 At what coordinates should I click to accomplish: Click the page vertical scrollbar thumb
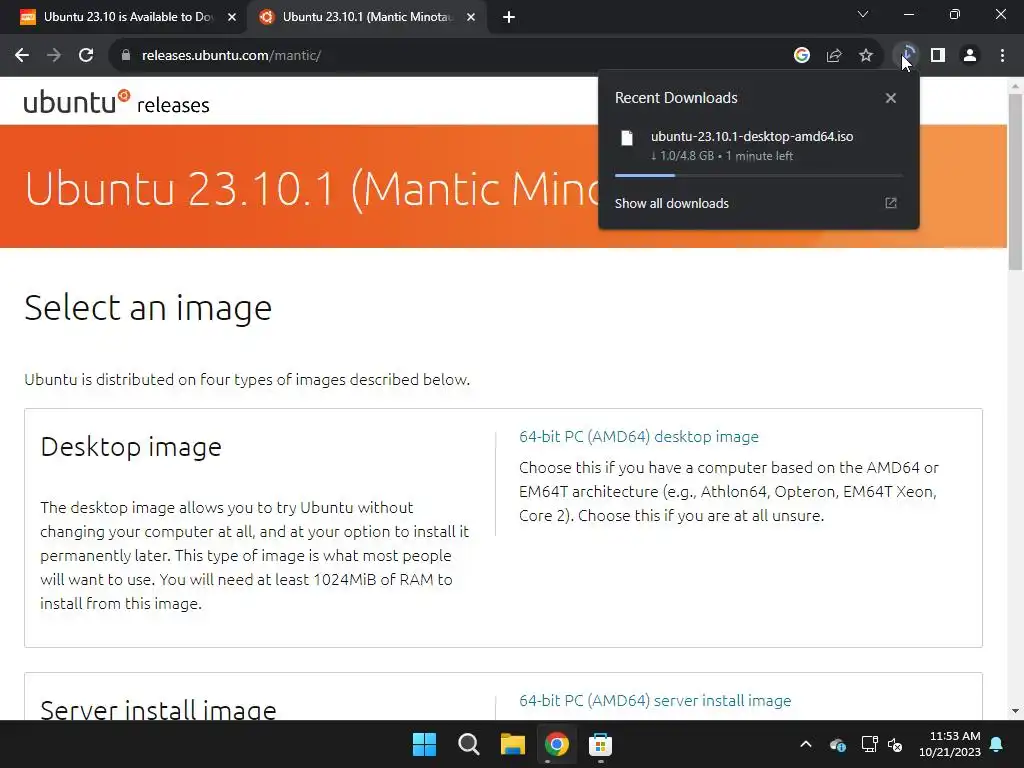(1015, 182)
